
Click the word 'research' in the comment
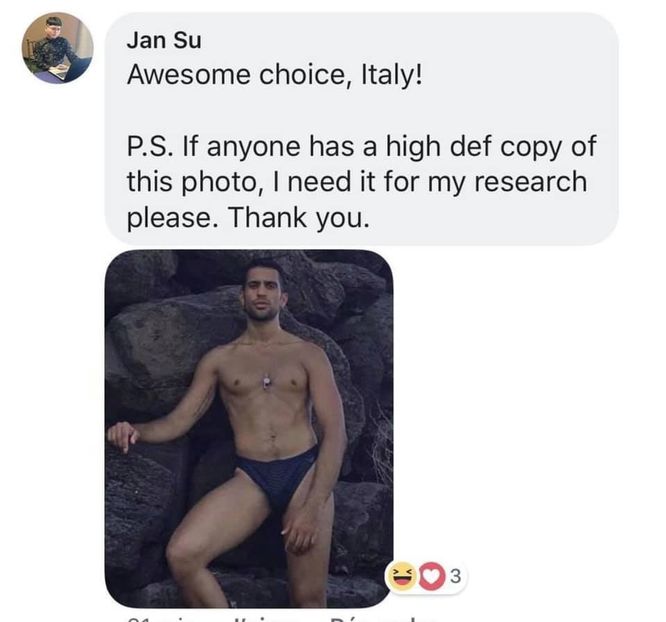click(531, 181)
